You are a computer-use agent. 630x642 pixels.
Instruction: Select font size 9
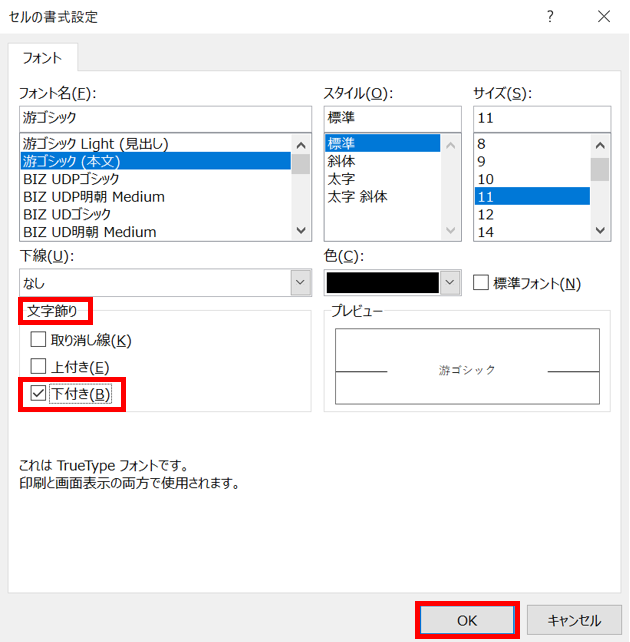point(532,161)
